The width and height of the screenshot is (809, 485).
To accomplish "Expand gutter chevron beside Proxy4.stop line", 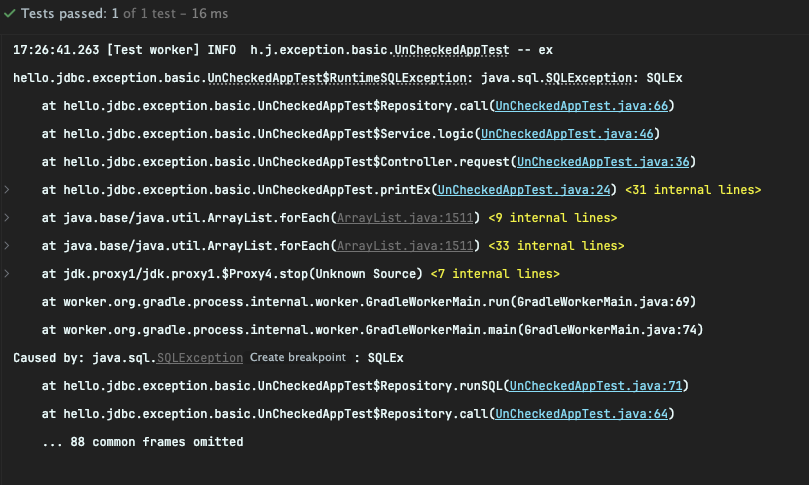I will pos(7,273).
